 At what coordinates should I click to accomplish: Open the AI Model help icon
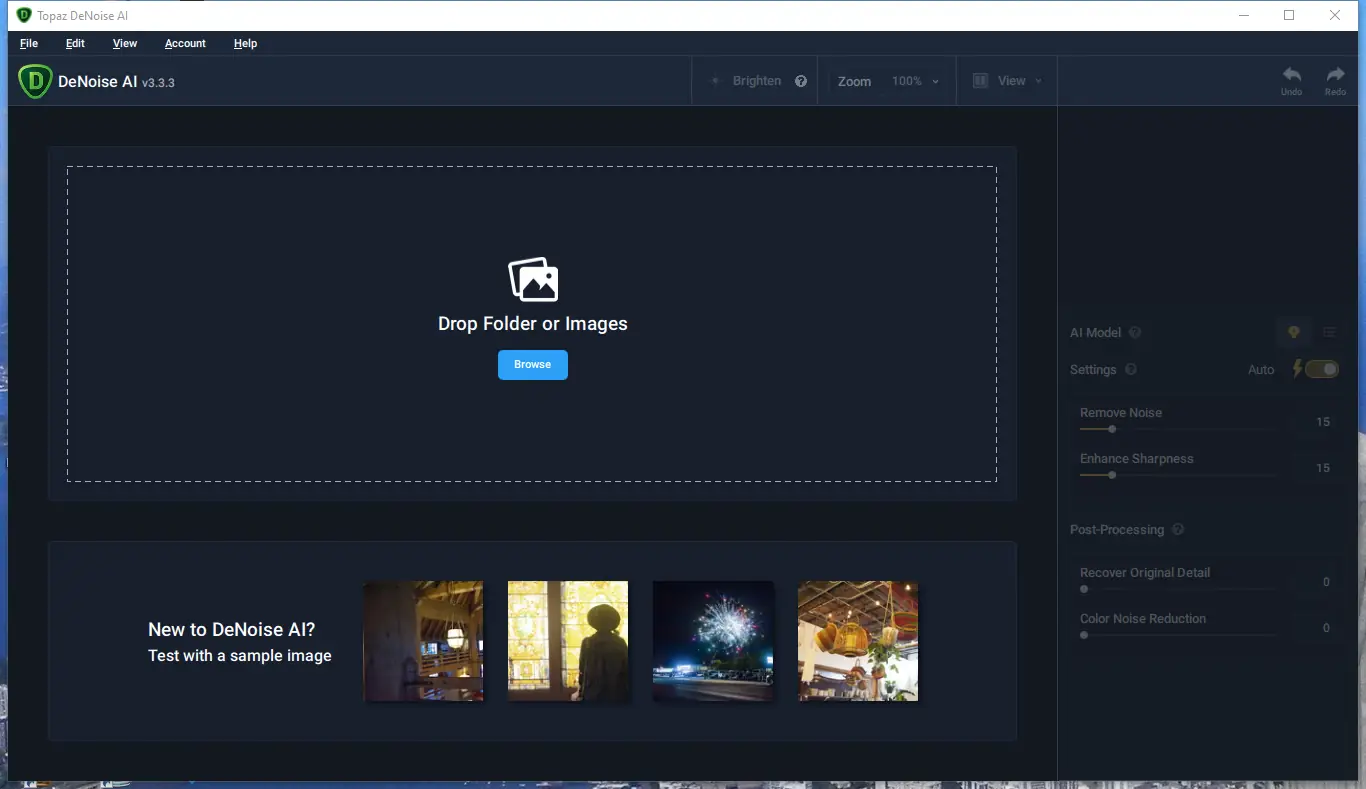(x=1135, y=333)
